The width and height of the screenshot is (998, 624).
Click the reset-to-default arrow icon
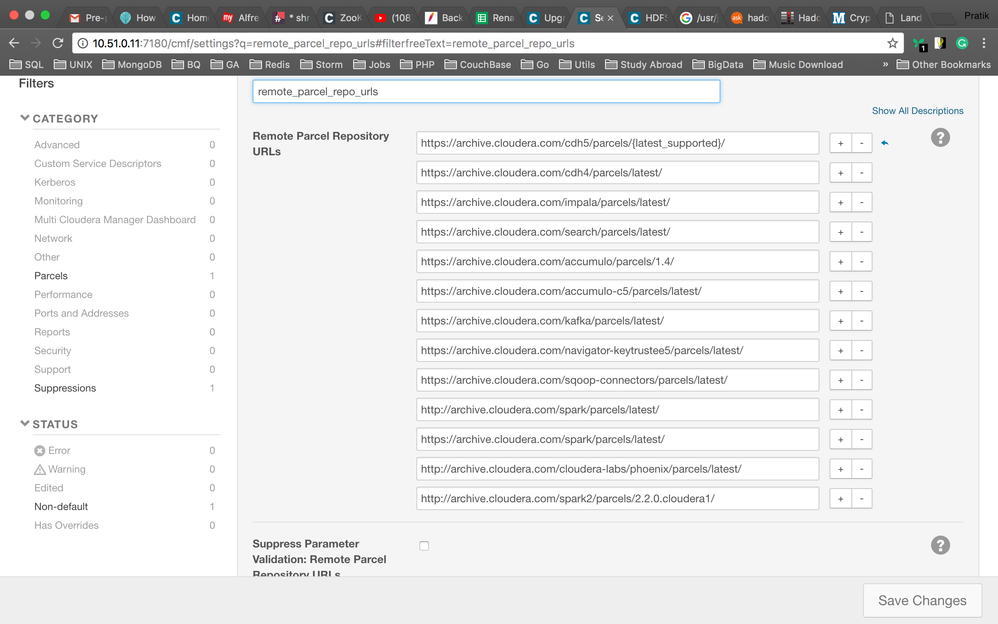885,143
